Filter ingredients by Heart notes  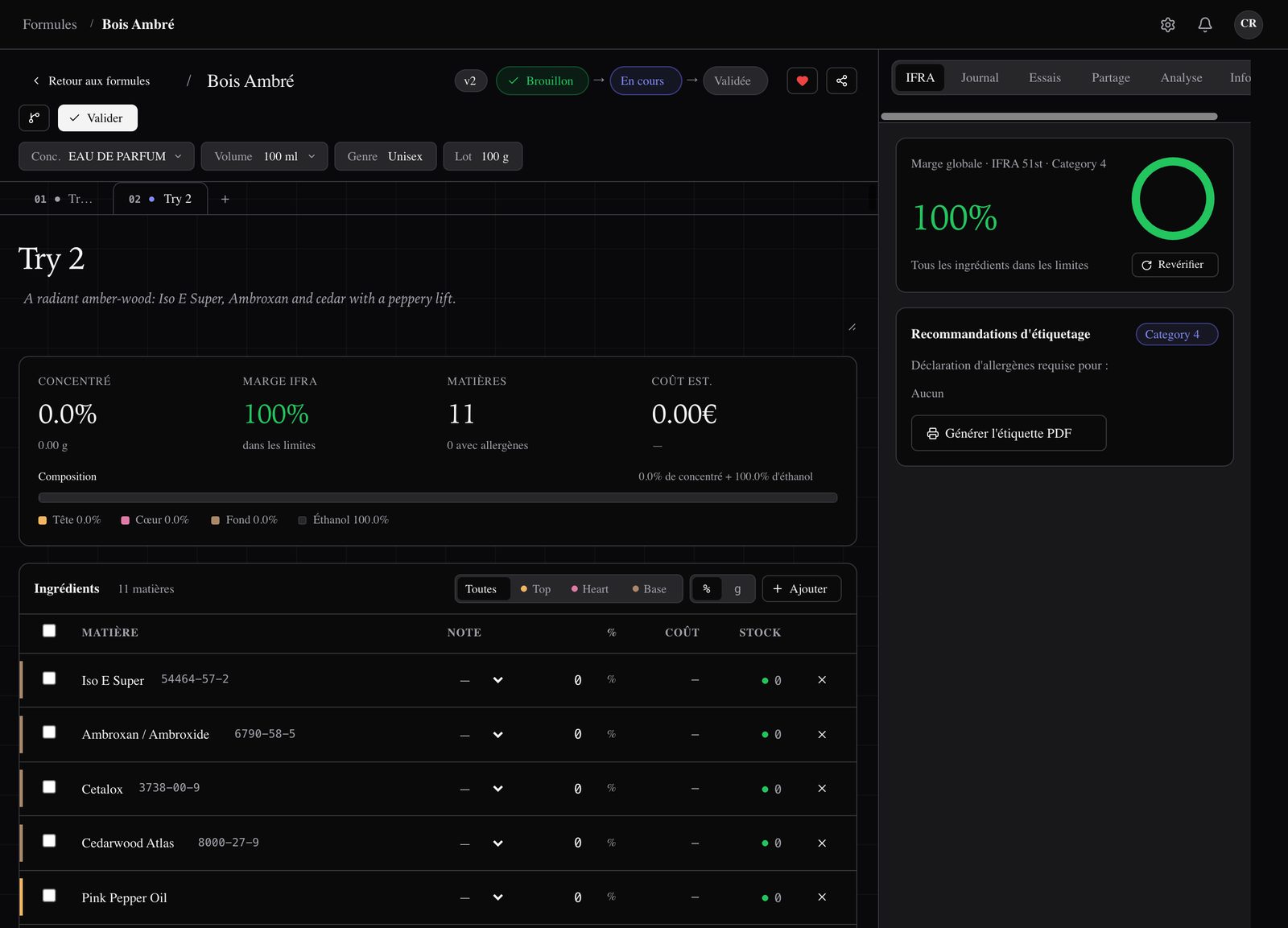[590, 589]
